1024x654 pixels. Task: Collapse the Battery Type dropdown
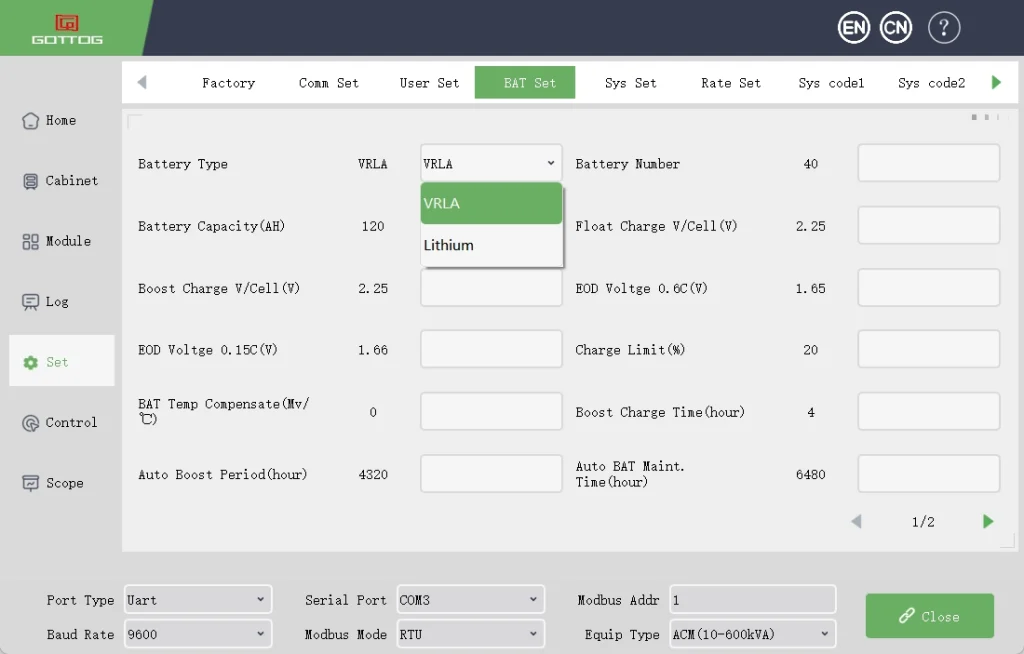(491, 163)
